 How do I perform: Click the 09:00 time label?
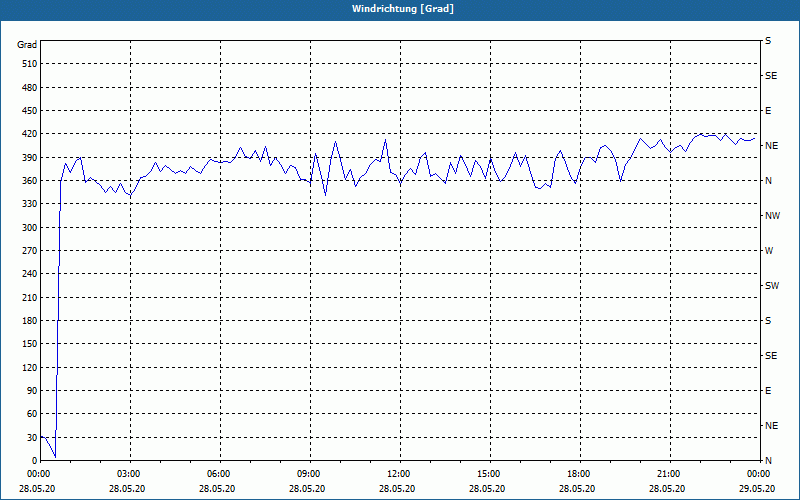click(310, 474)
